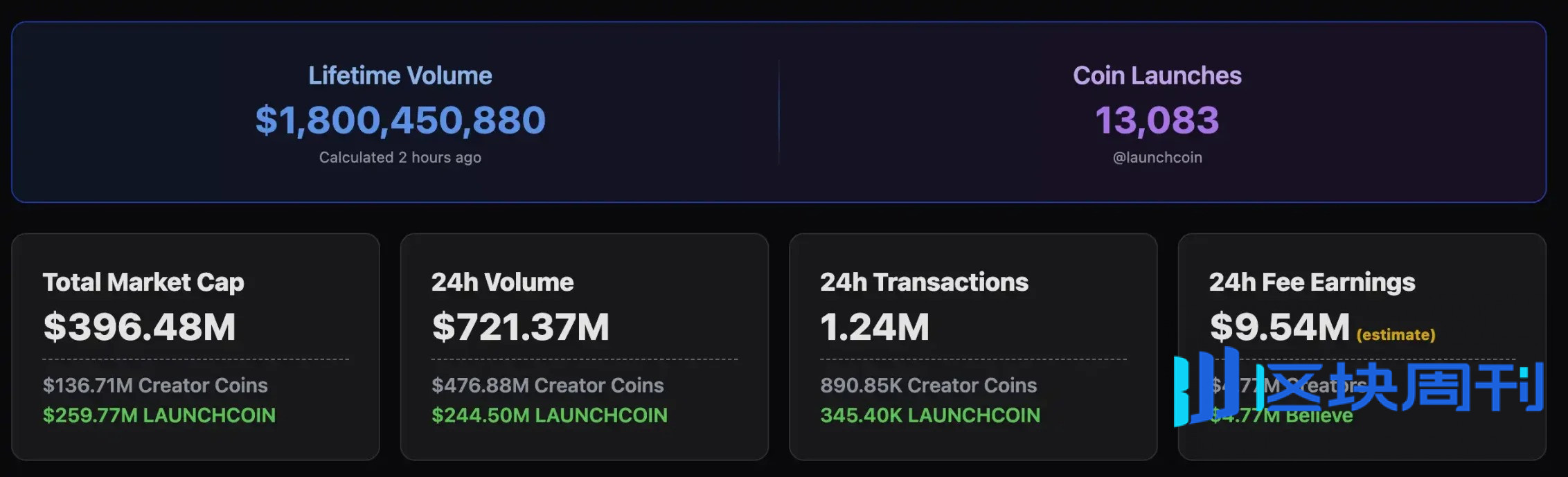Select the 13,083 coin launches number

(1157, 120)
